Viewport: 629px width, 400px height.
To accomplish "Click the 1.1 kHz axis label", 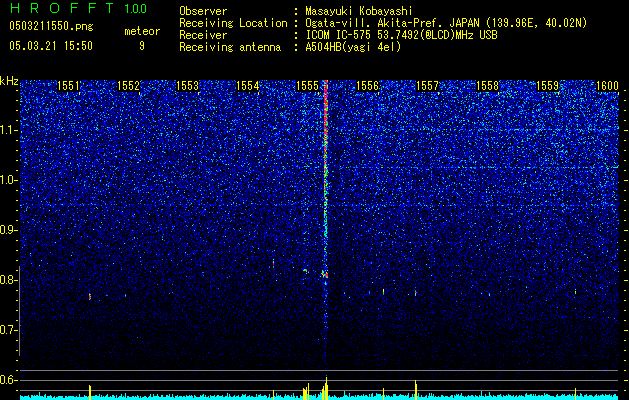I will tap(9, 130).
